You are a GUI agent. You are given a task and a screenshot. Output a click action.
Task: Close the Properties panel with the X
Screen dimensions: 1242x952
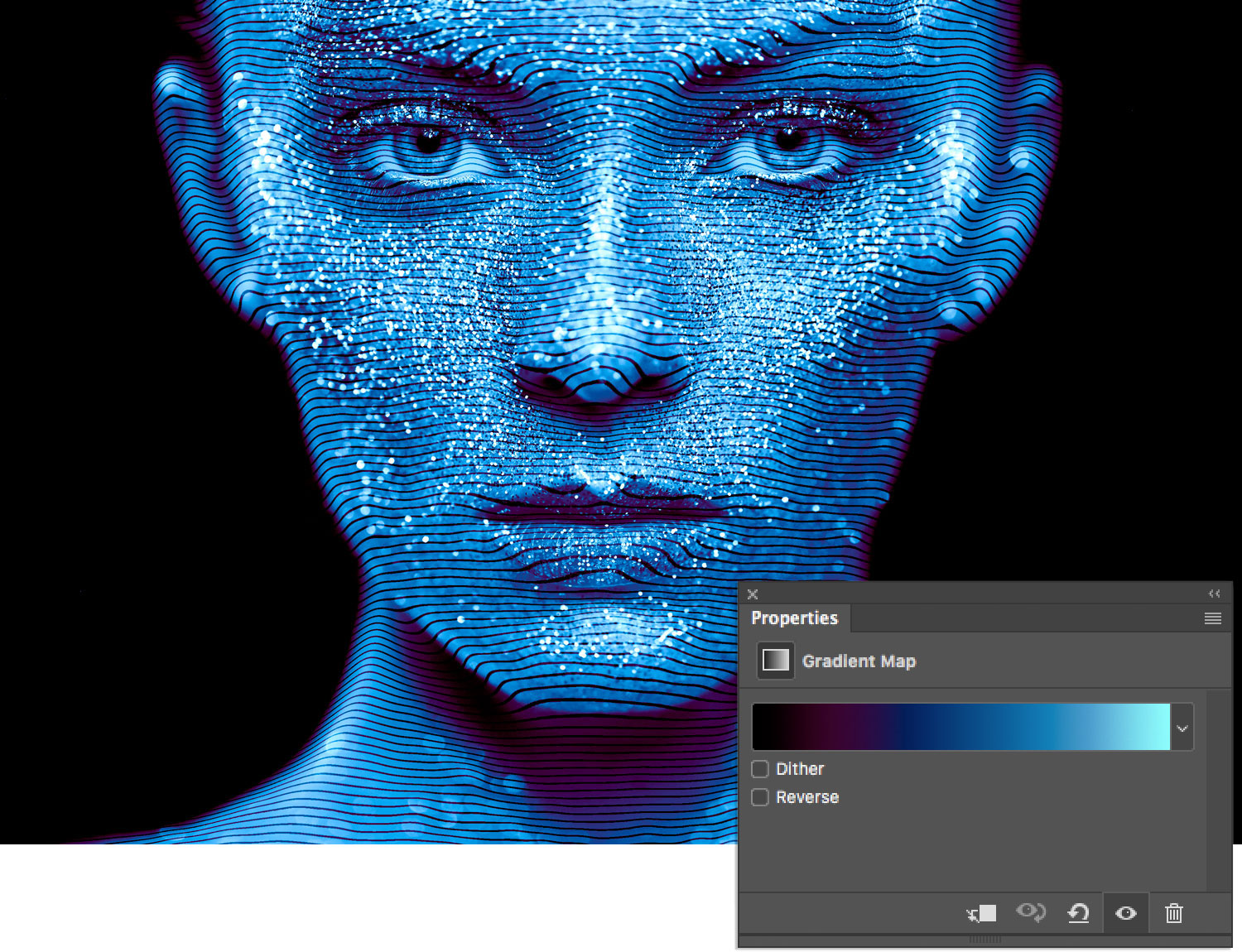(753, 594)
